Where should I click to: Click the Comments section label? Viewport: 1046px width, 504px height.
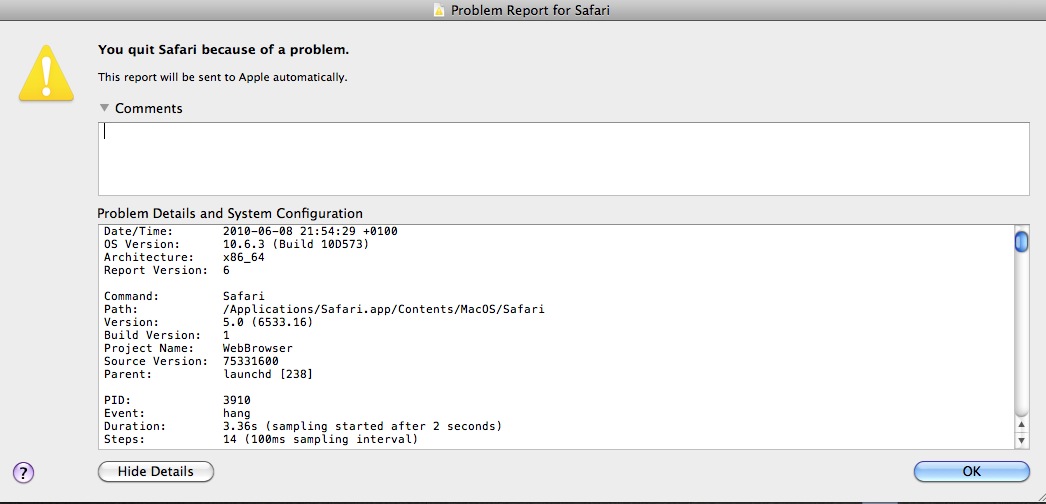(149, 108)
